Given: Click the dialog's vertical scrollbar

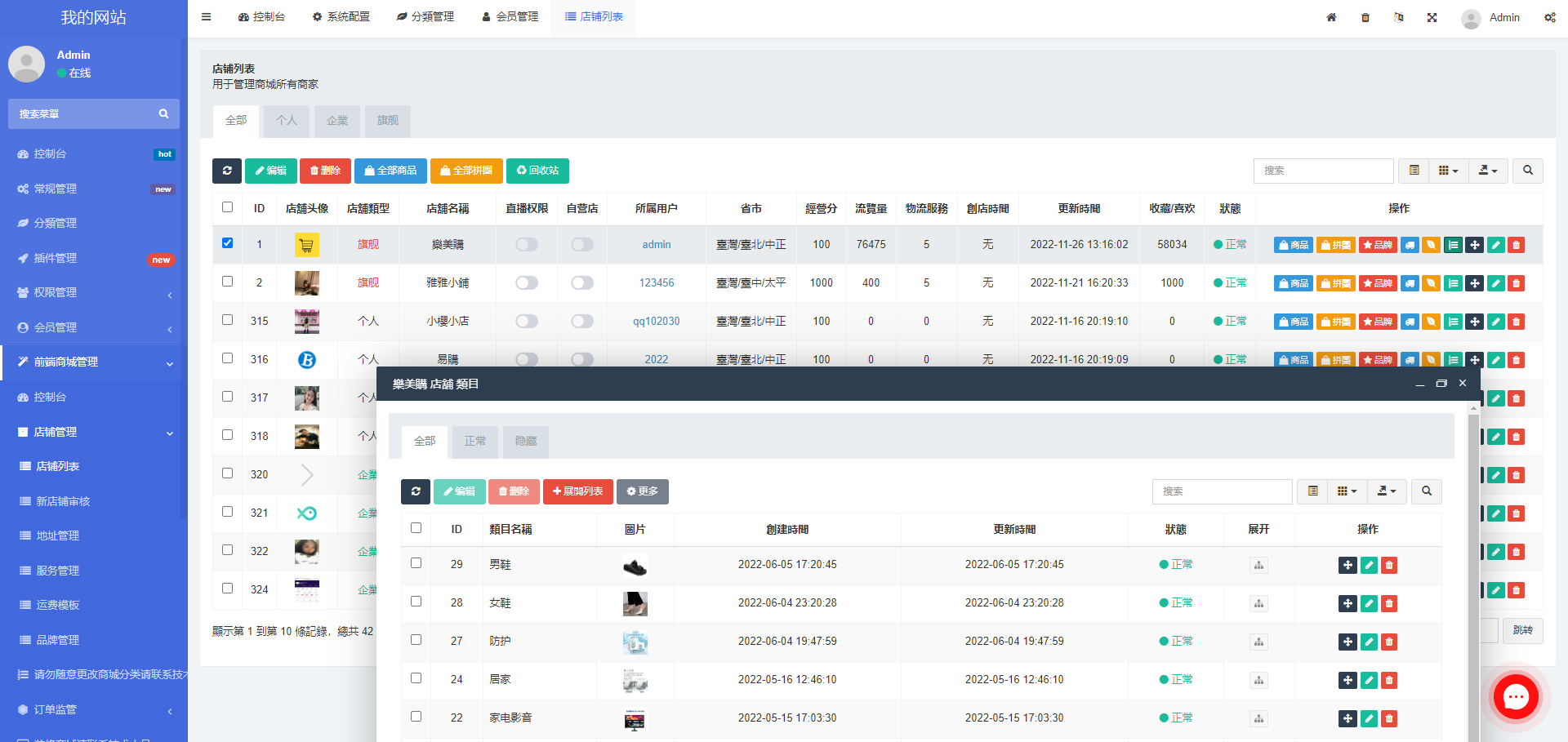Looking at the screenshot, I should pos(1473,571).
